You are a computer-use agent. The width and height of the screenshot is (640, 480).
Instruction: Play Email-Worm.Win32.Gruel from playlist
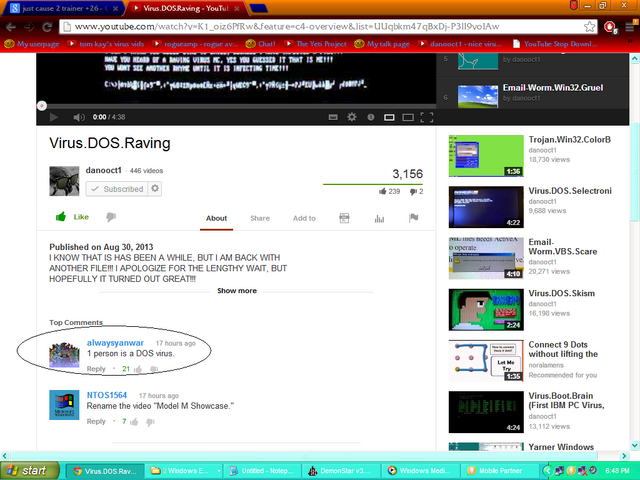[x=553, y=88]
